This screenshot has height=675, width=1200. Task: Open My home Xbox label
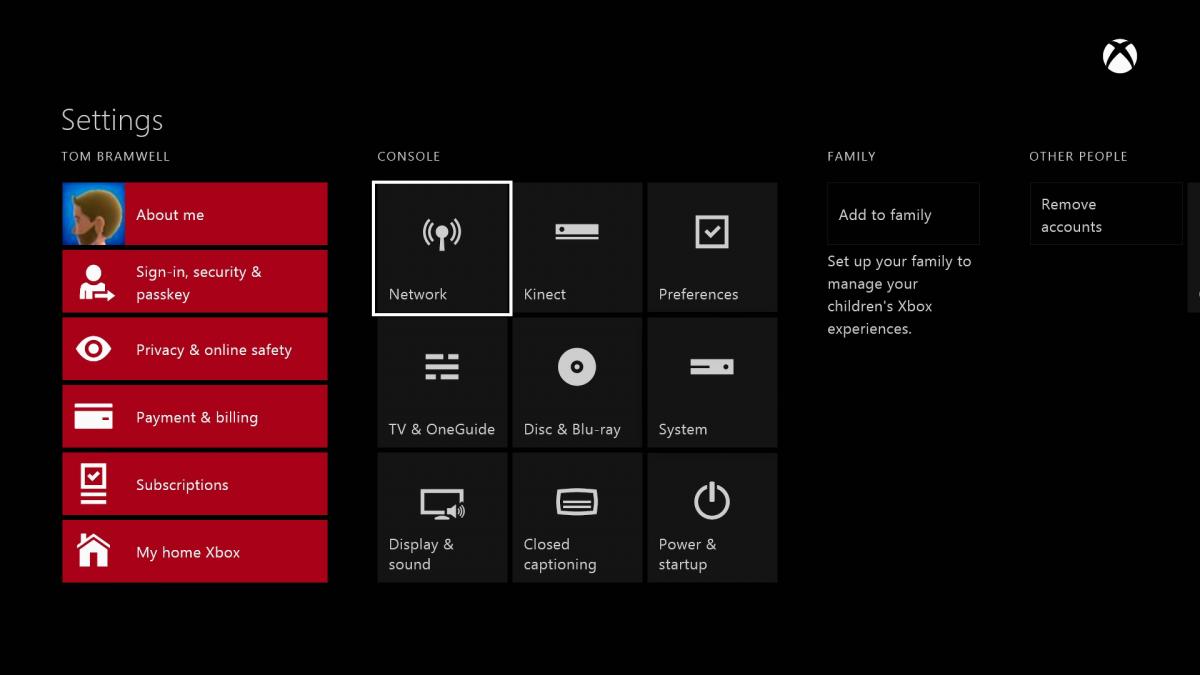coord(188,552)
